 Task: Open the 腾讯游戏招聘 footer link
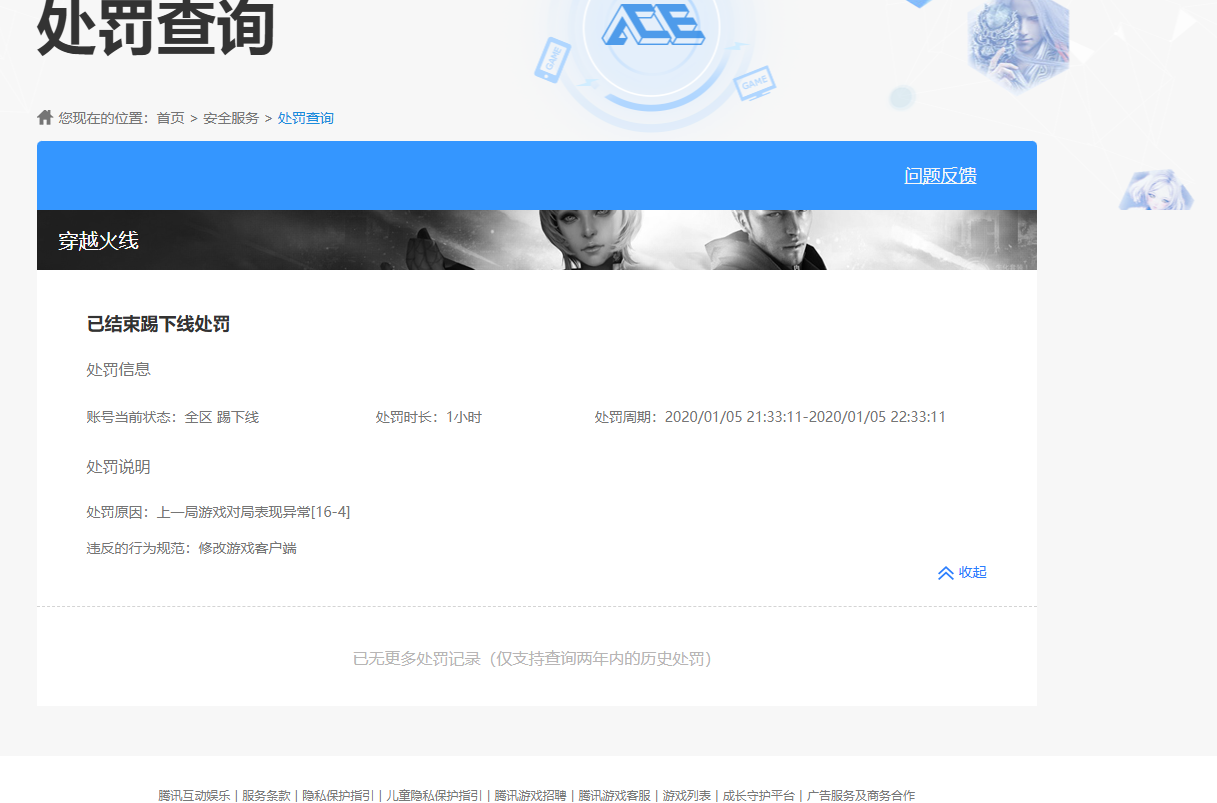[x=530, y=796]
